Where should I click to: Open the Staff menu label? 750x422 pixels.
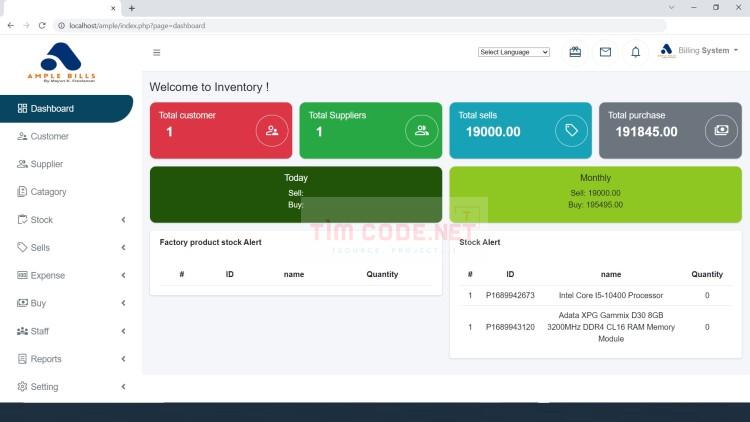[x=40, y=331]
